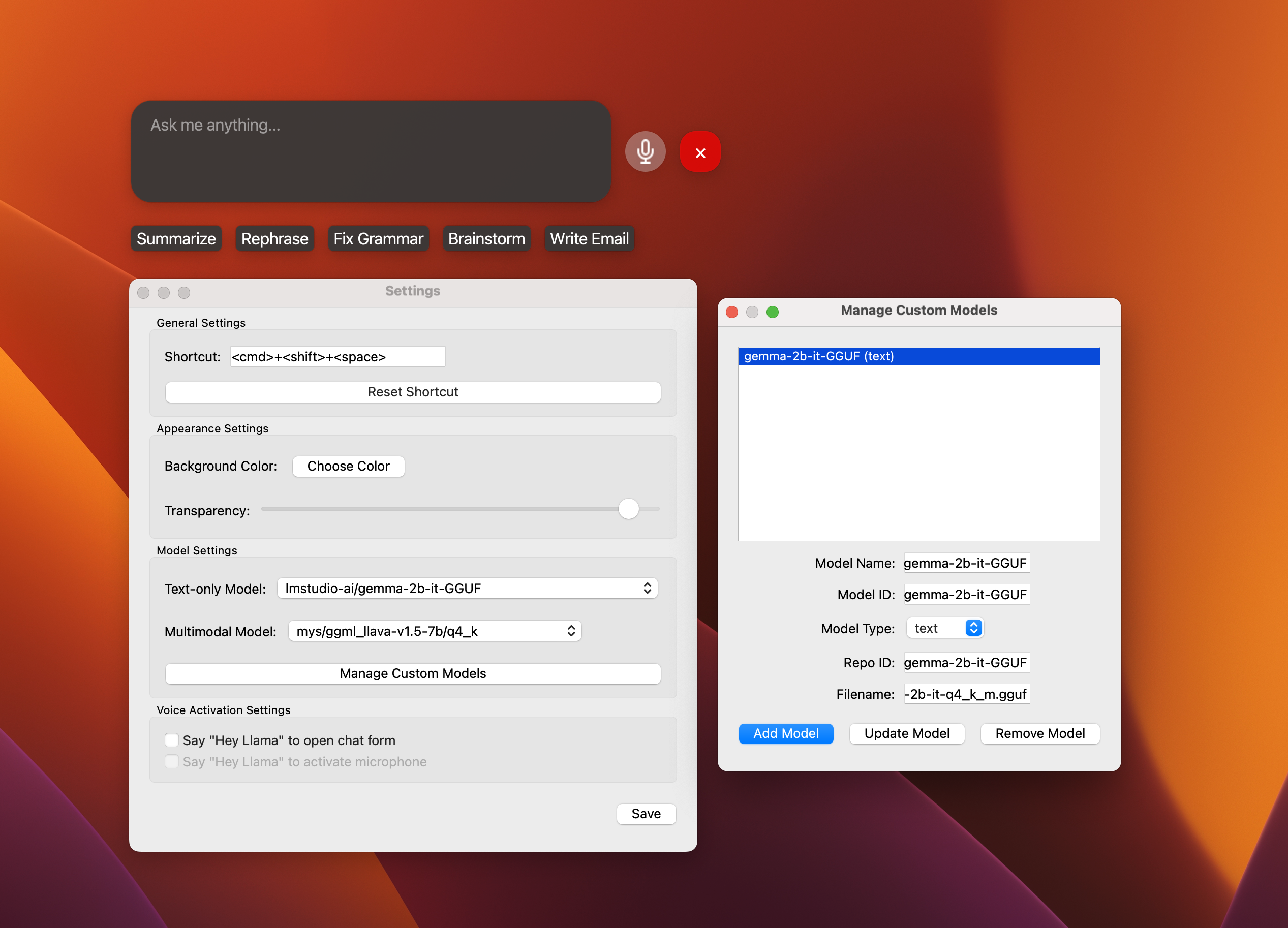
Task: Update the selected model
Action: pyautogui.click(x=907, y=733)
